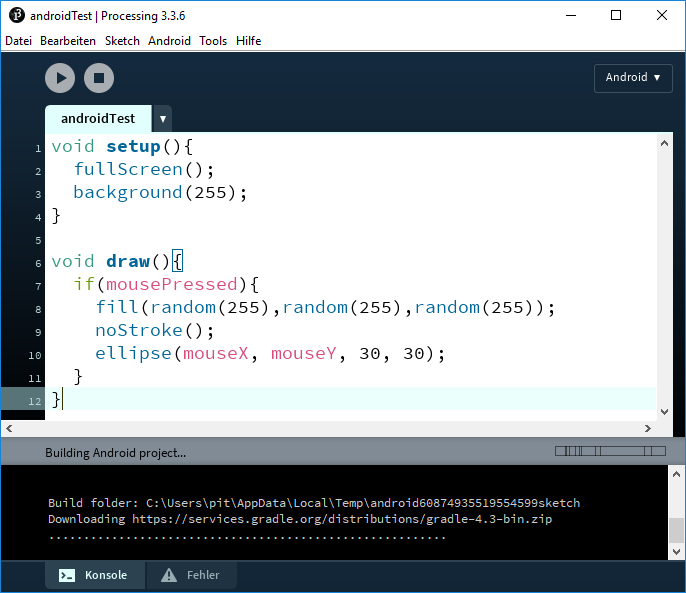Switch to the Konsole tab
This screenshot has width=686, height=593.
click(96, 575)
